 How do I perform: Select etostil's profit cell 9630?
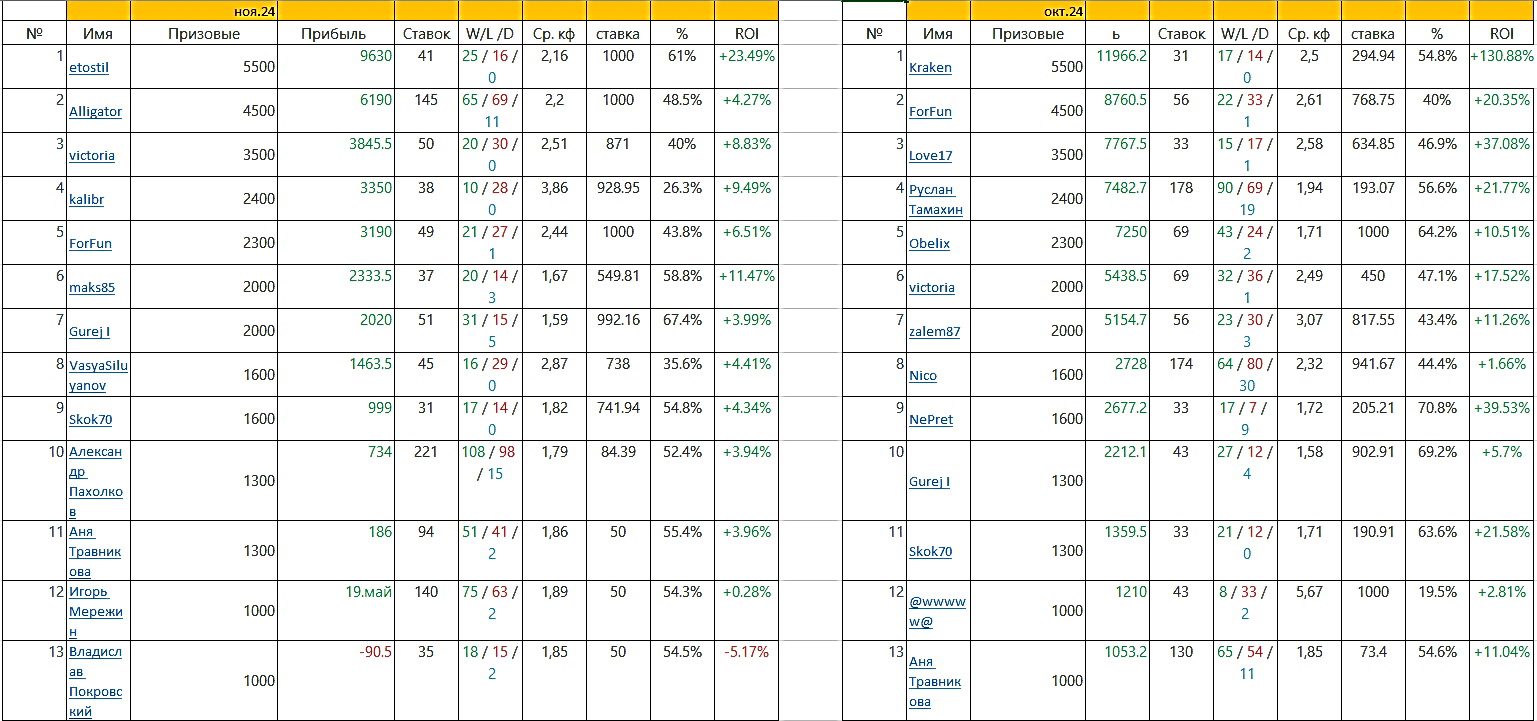point(337,67)
